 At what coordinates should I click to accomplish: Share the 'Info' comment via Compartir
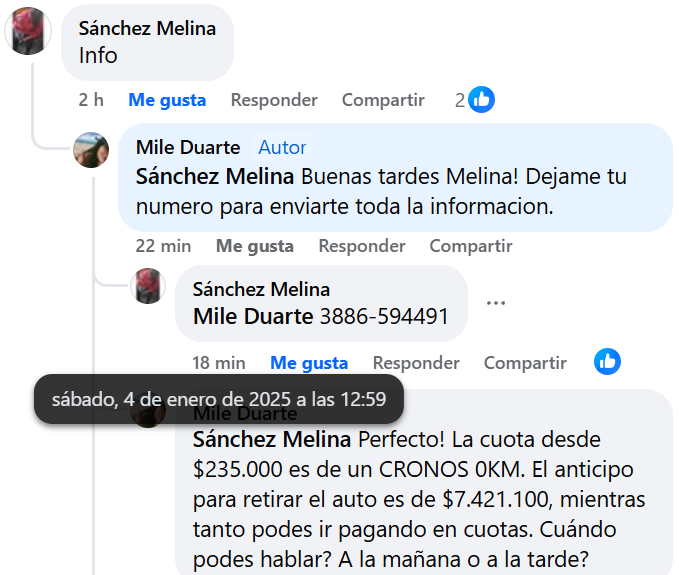383,100
